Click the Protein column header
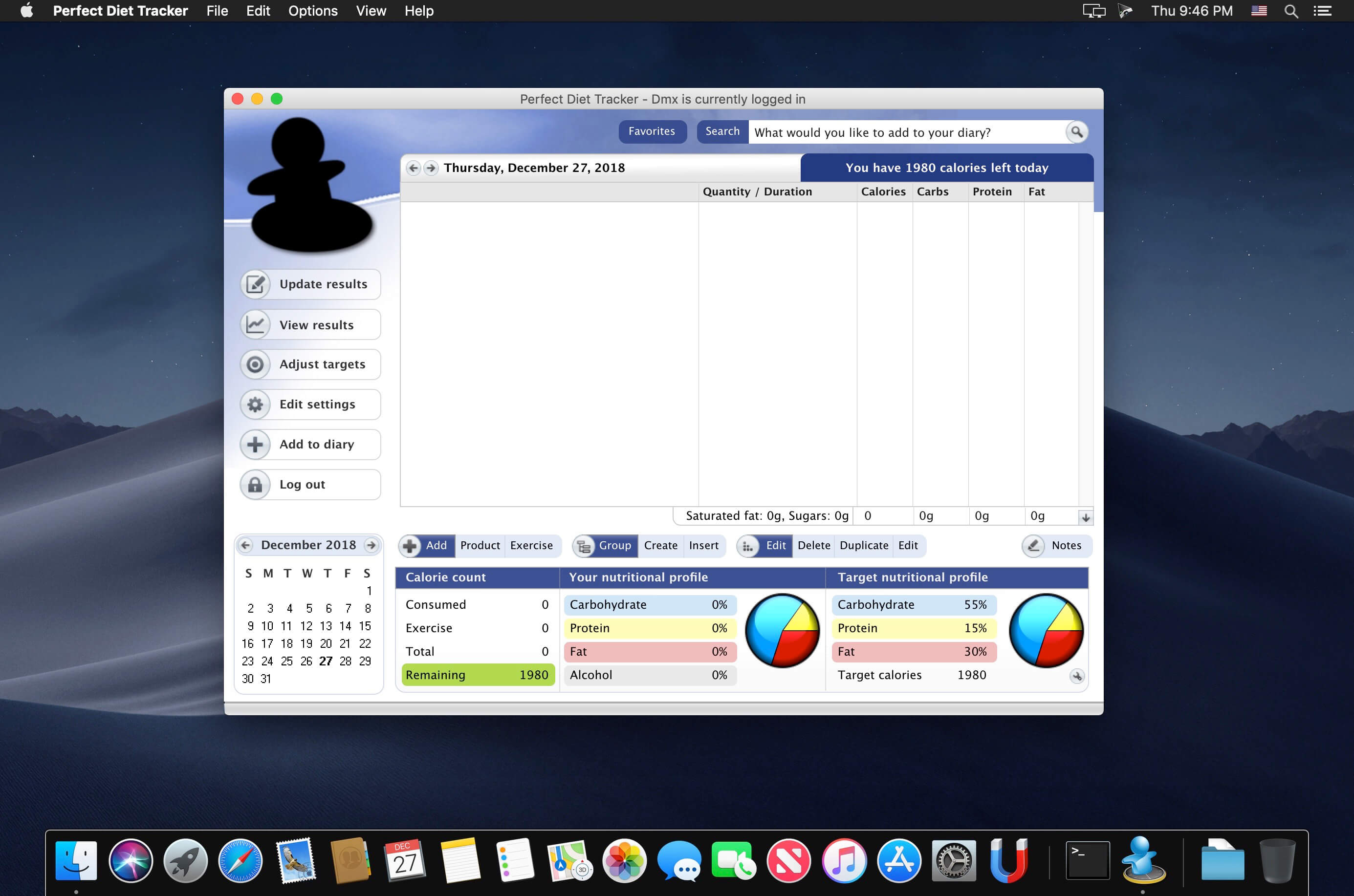This screenshot has width=1354, height=896. coord(996,192)
